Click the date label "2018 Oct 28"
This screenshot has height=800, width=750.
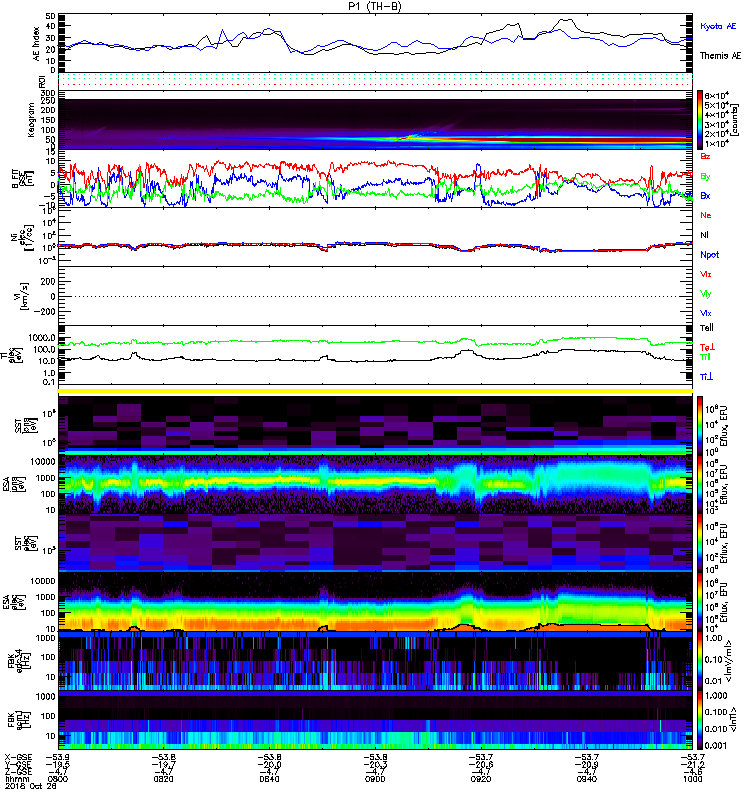tap(30, 786)
